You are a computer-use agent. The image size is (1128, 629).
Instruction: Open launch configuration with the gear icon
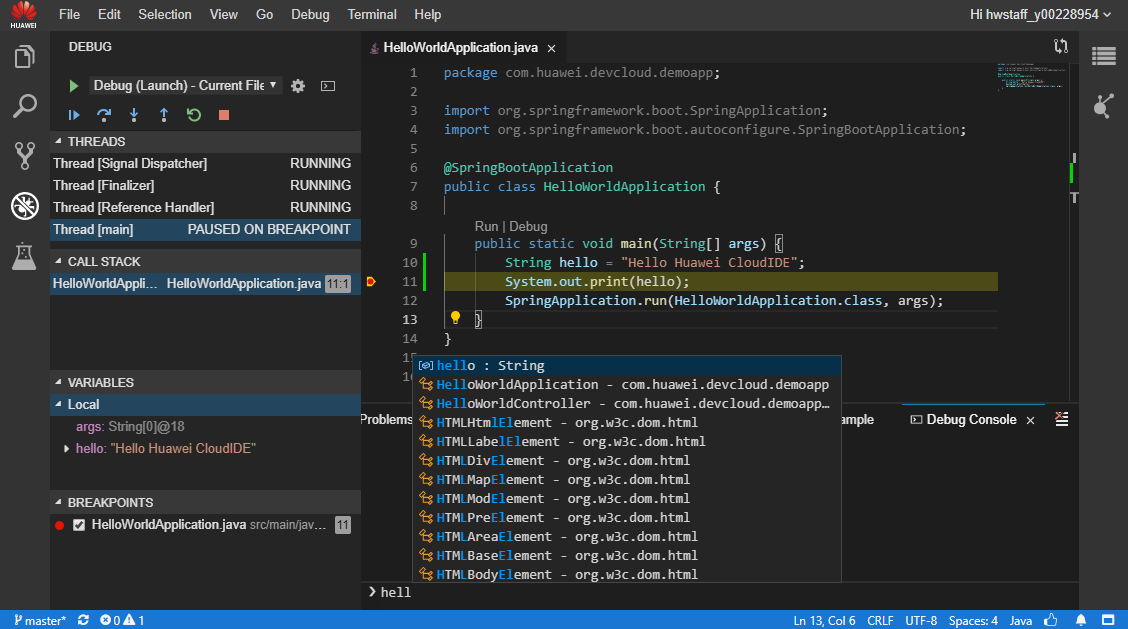click(298, 86)
